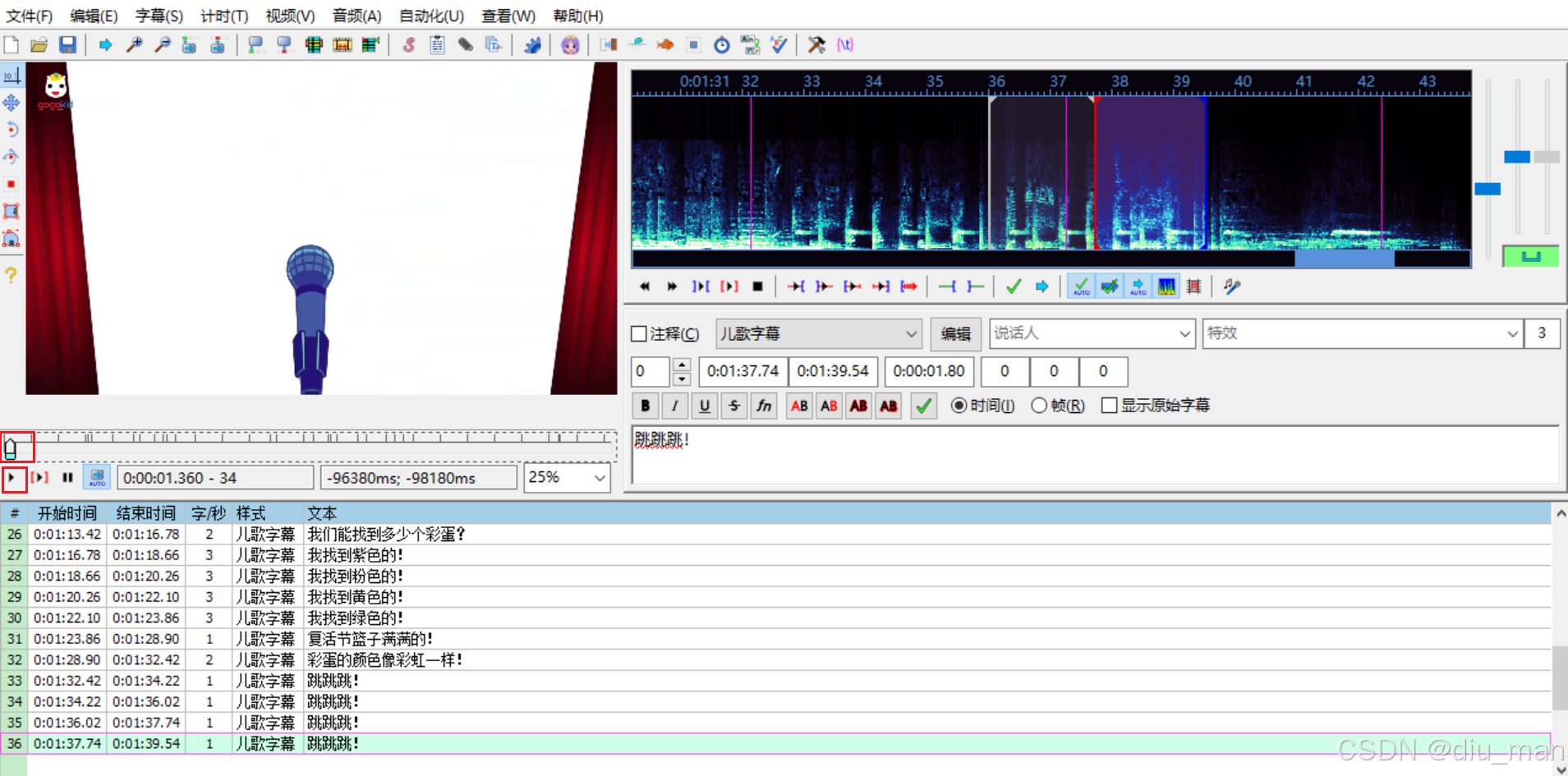Screen dimensions: 1568x776
Task: Click the 编辑 style edit button
Action: coord(955,334)
